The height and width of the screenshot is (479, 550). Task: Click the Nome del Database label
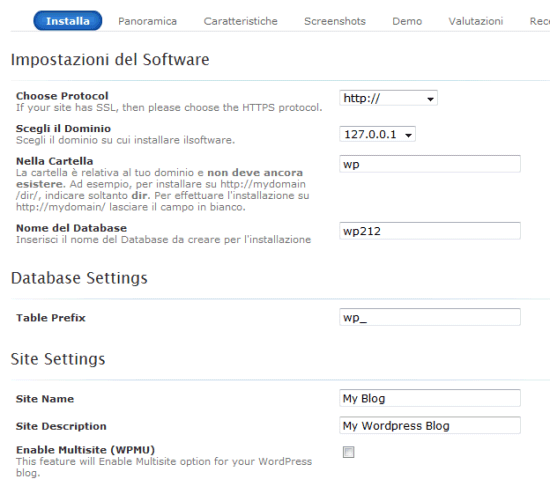tap(71, 228)
